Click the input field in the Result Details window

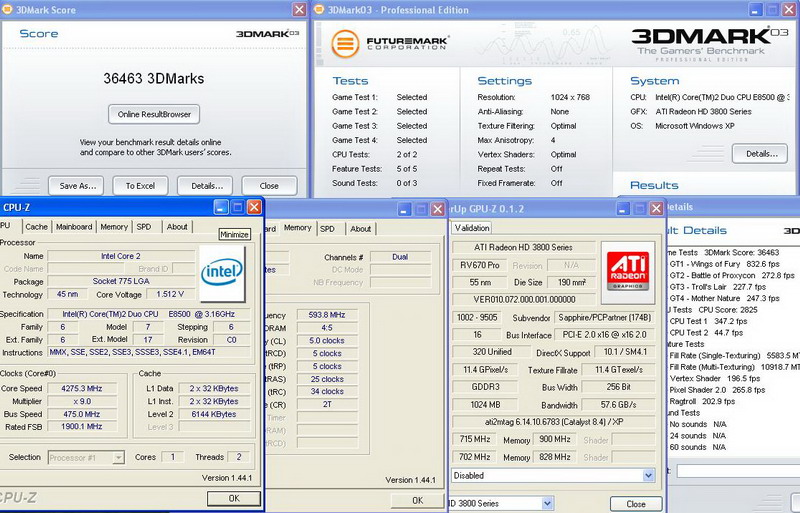[x=738, y=471]
